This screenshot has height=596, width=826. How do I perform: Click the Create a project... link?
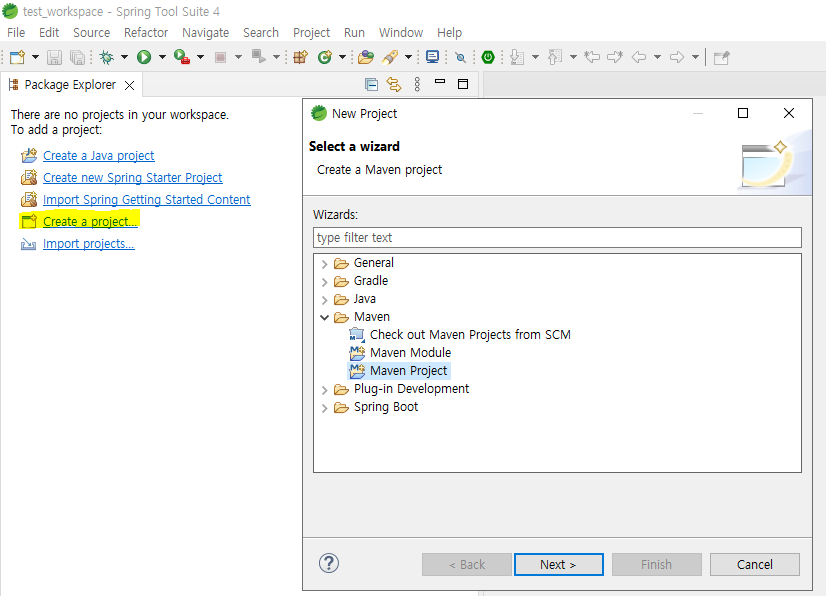click(90, 222)
